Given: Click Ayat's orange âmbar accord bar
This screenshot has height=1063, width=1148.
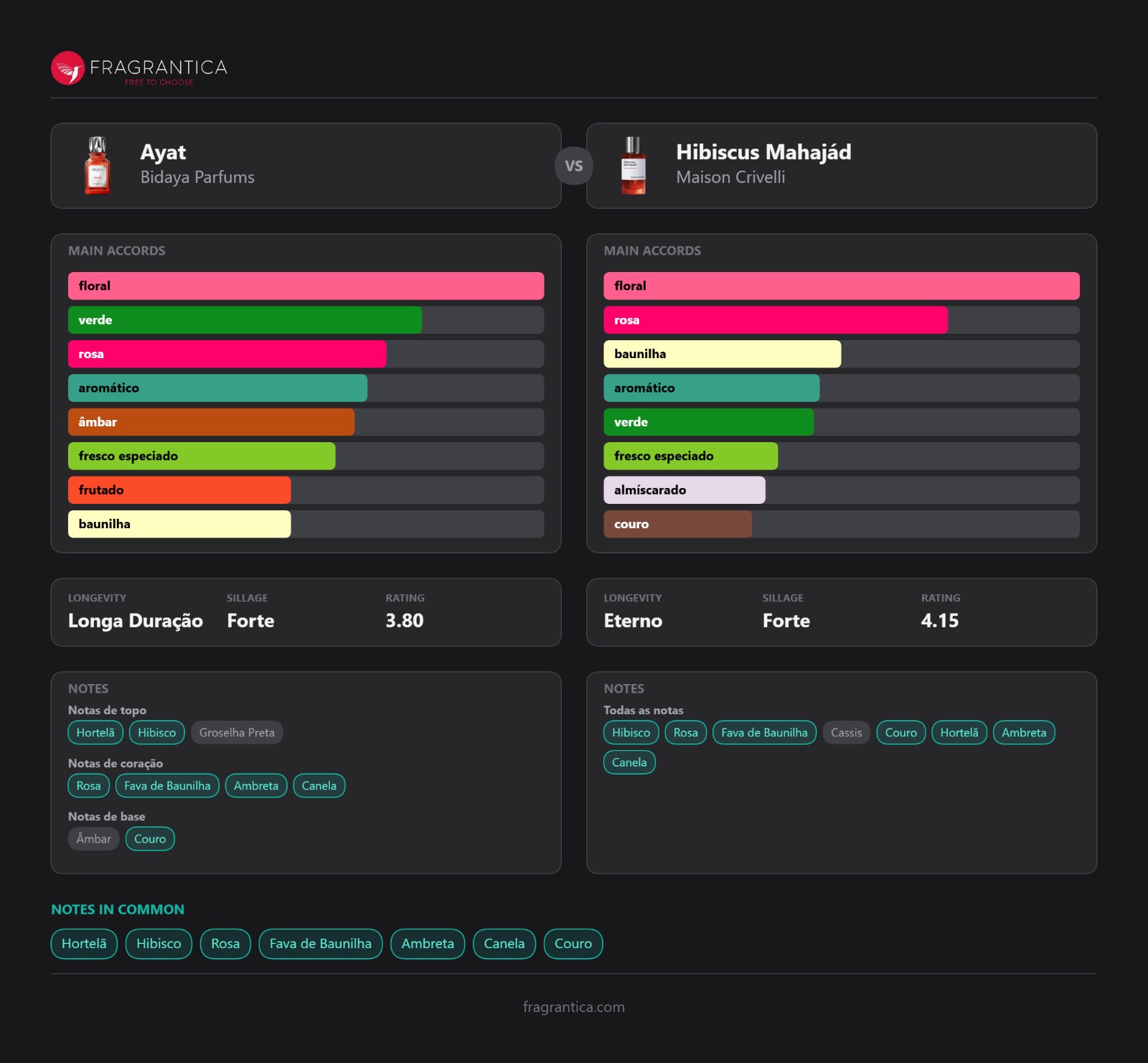Looking at the screenshot, I should point(211,422).
